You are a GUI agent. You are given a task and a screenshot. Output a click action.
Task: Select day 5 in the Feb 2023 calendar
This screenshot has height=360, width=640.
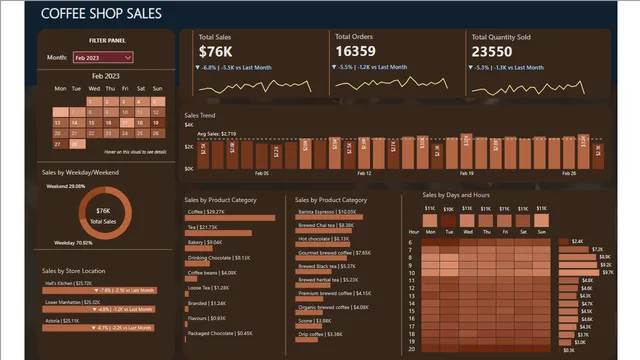point(158,102)
